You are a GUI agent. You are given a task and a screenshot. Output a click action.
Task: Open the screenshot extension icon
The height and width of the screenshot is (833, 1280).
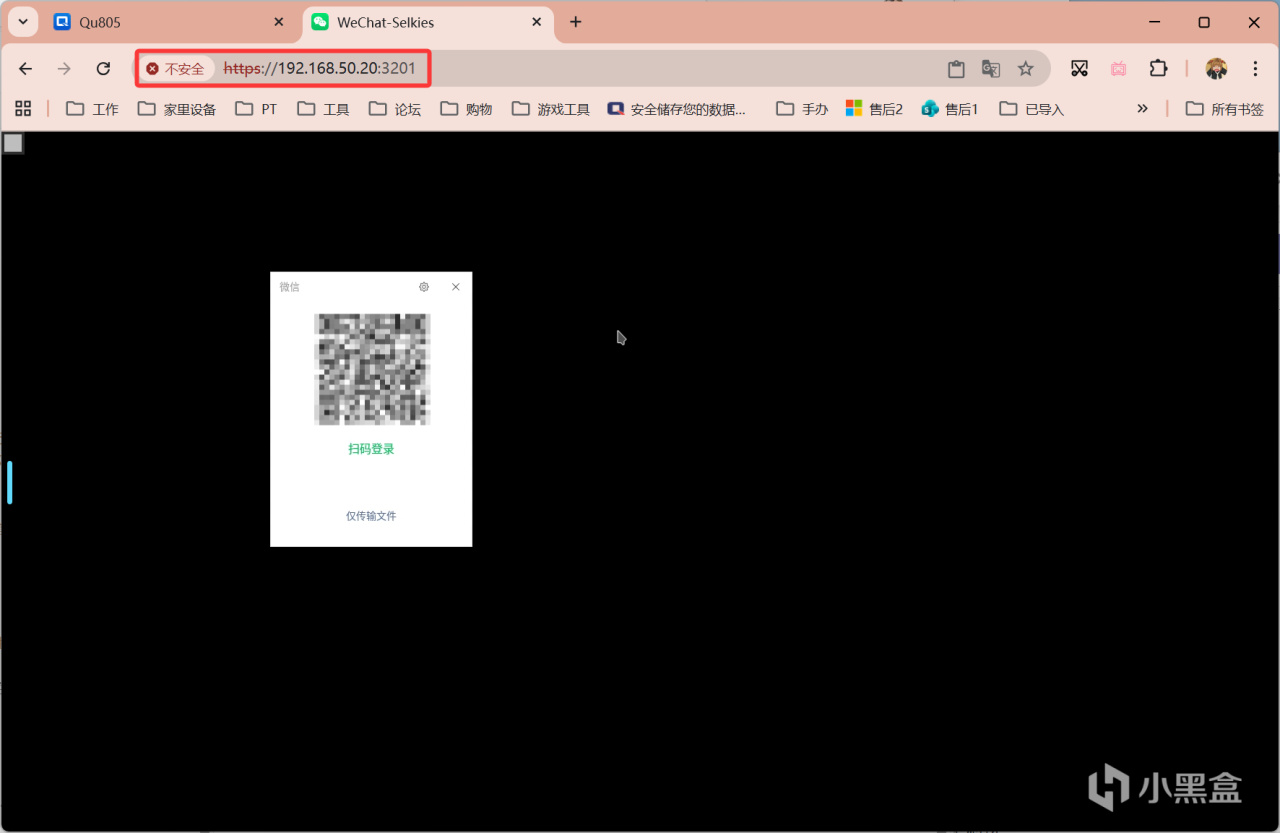coord(1079,69)
